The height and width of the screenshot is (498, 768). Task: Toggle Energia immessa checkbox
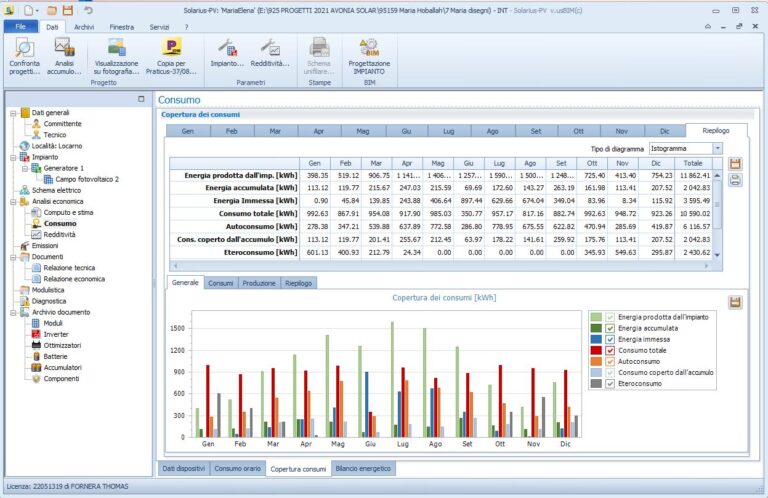610,339
